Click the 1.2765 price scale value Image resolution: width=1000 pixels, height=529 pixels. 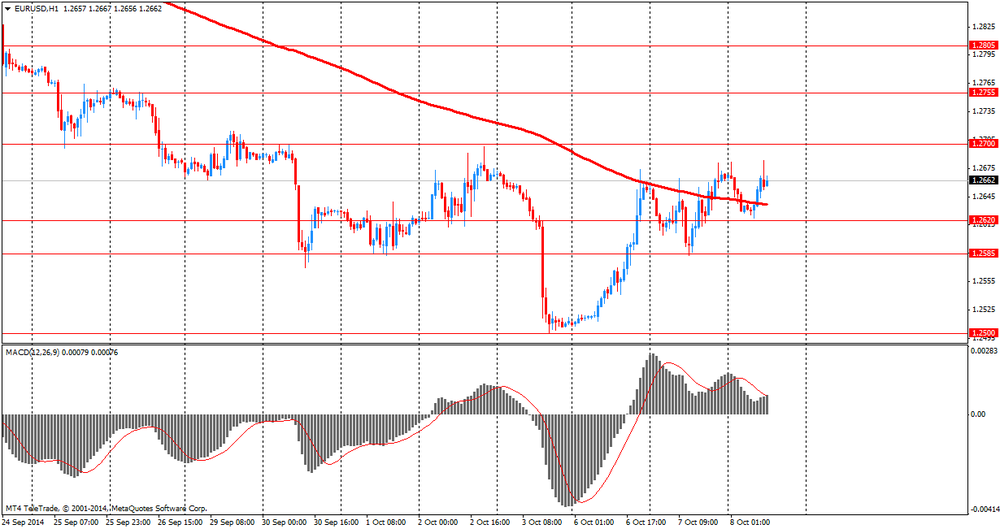[984, 83]
